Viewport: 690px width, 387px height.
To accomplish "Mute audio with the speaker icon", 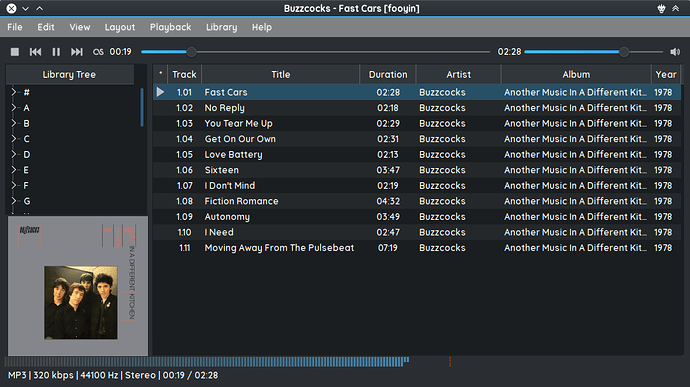I will click(x=675, y=52).
